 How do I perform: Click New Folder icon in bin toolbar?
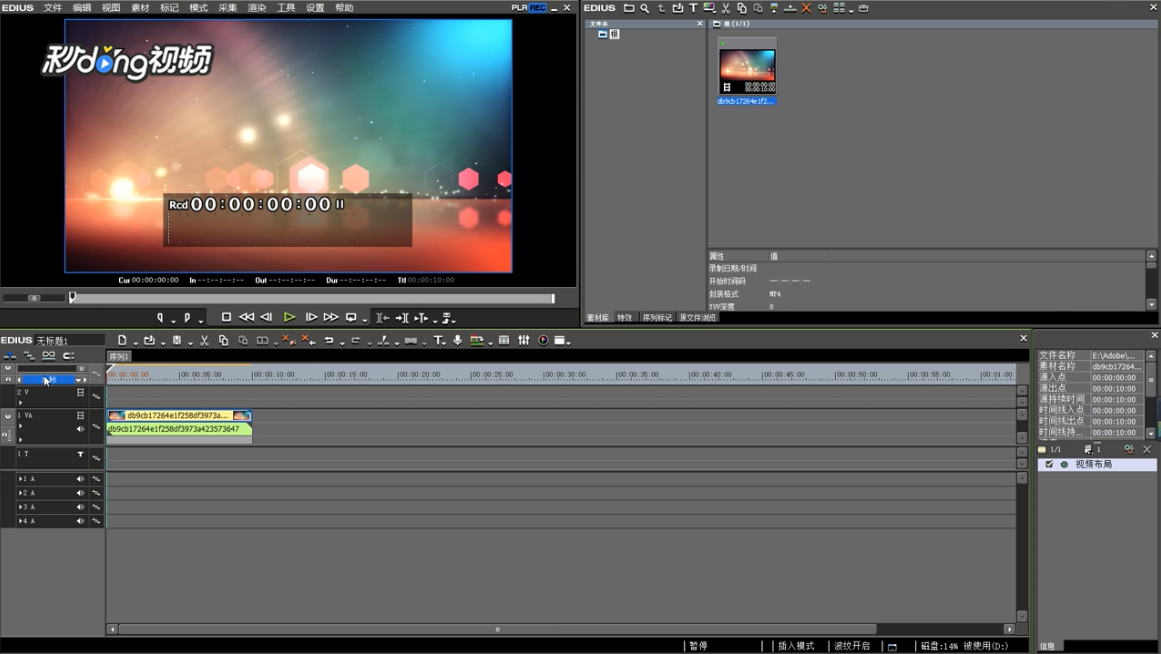[x=629, y=8]
